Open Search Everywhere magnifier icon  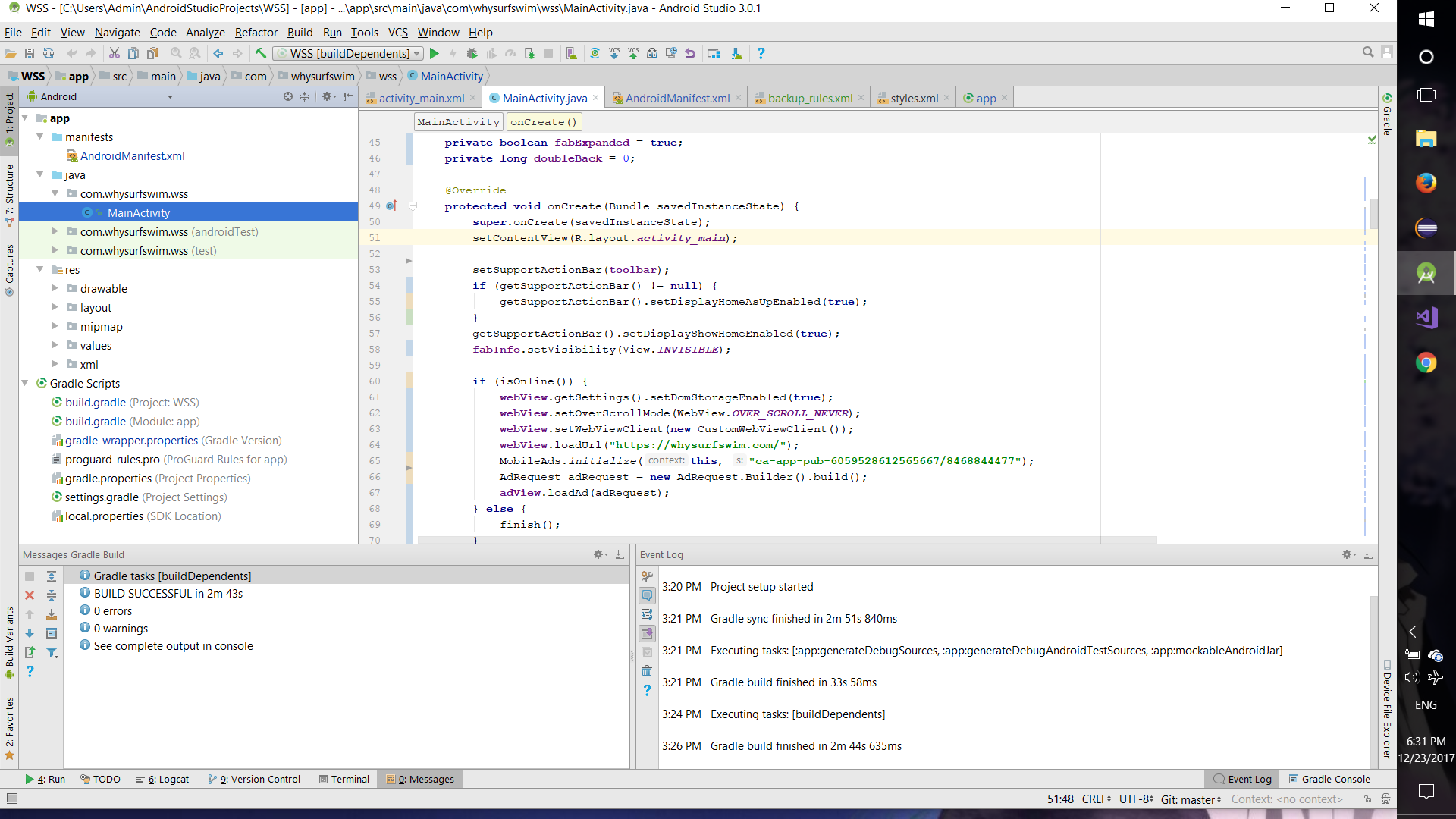coord(1367,52)
